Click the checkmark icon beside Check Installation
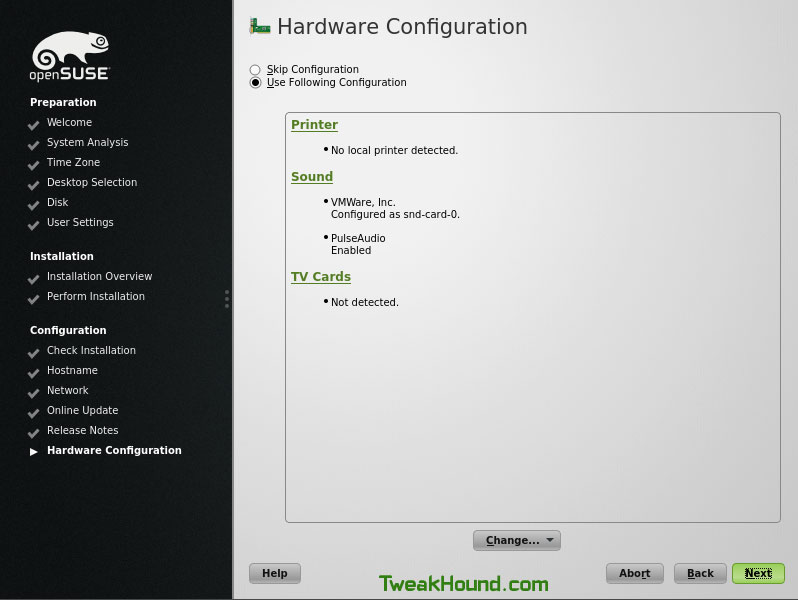Screen dimensions: 798x600 pos(34,353)
